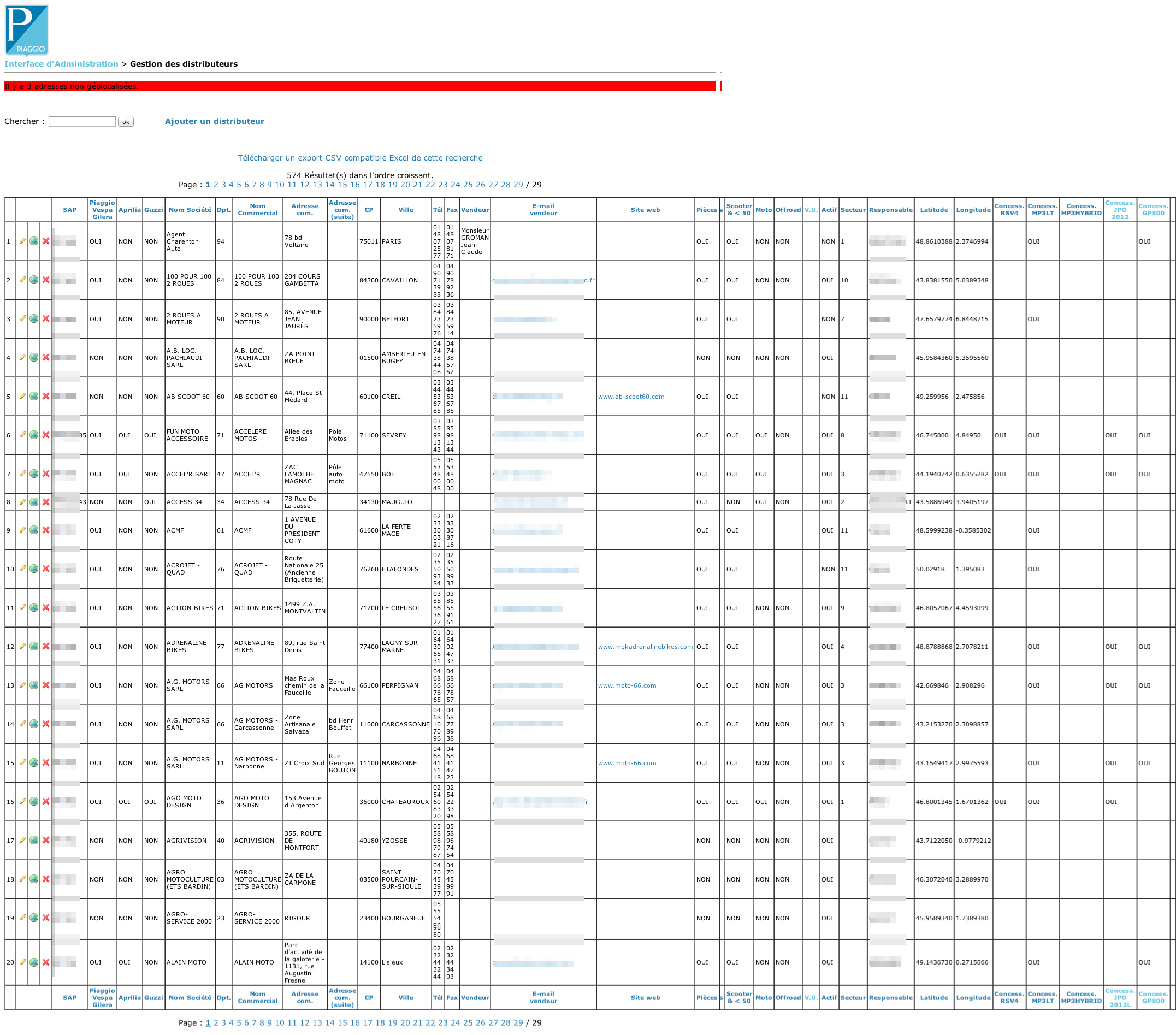Open Ajouter un distributeur link

click(215, 121)
